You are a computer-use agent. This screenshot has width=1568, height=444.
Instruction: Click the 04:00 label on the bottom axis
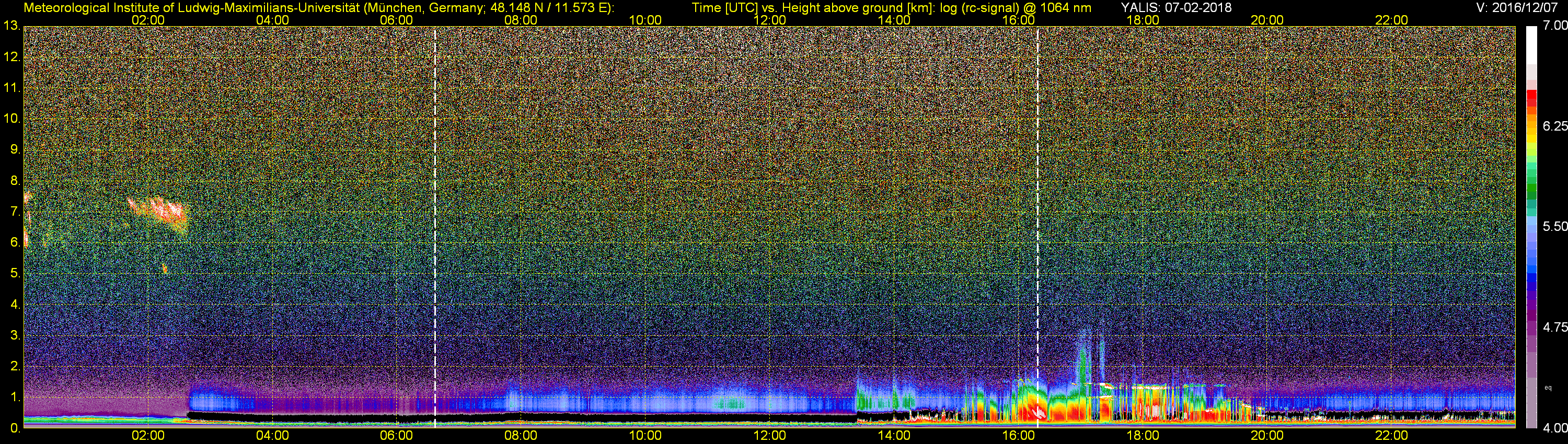coord(272,436)
